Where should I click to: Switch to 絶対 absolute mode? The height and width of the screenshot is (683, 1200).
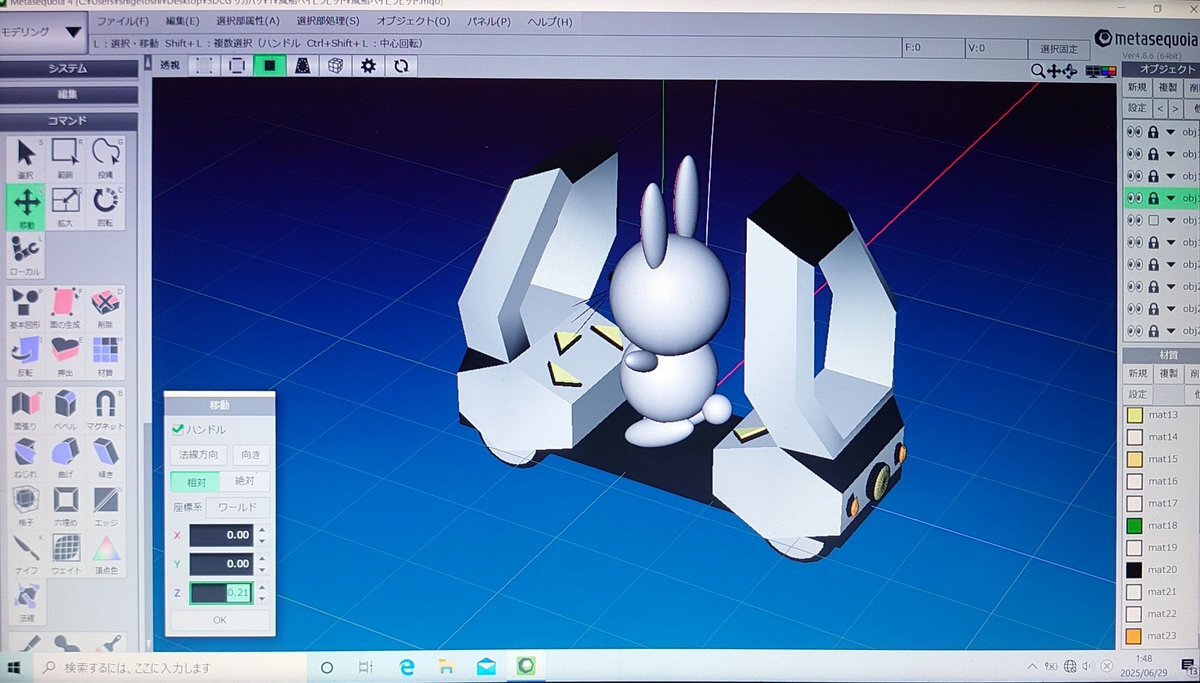[x=245, y=481]
